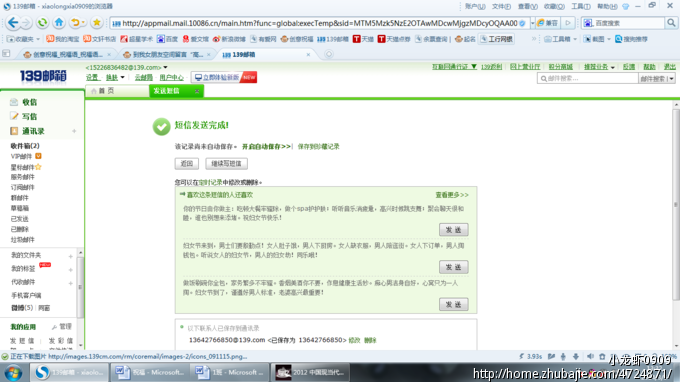Expand the 推荐业务 dropdown
This screenshot has width=680, height=382.
[612, 67]
